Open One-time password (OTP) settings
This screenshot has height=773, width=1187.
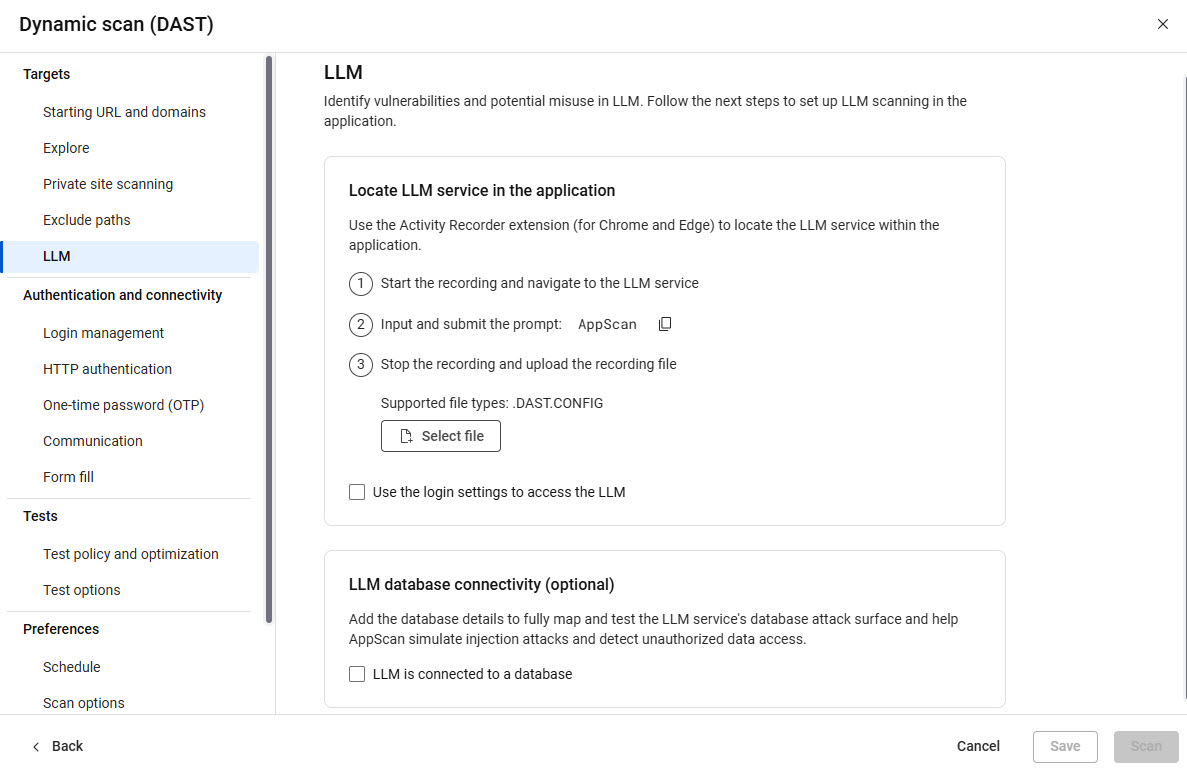tap(122, 404)
